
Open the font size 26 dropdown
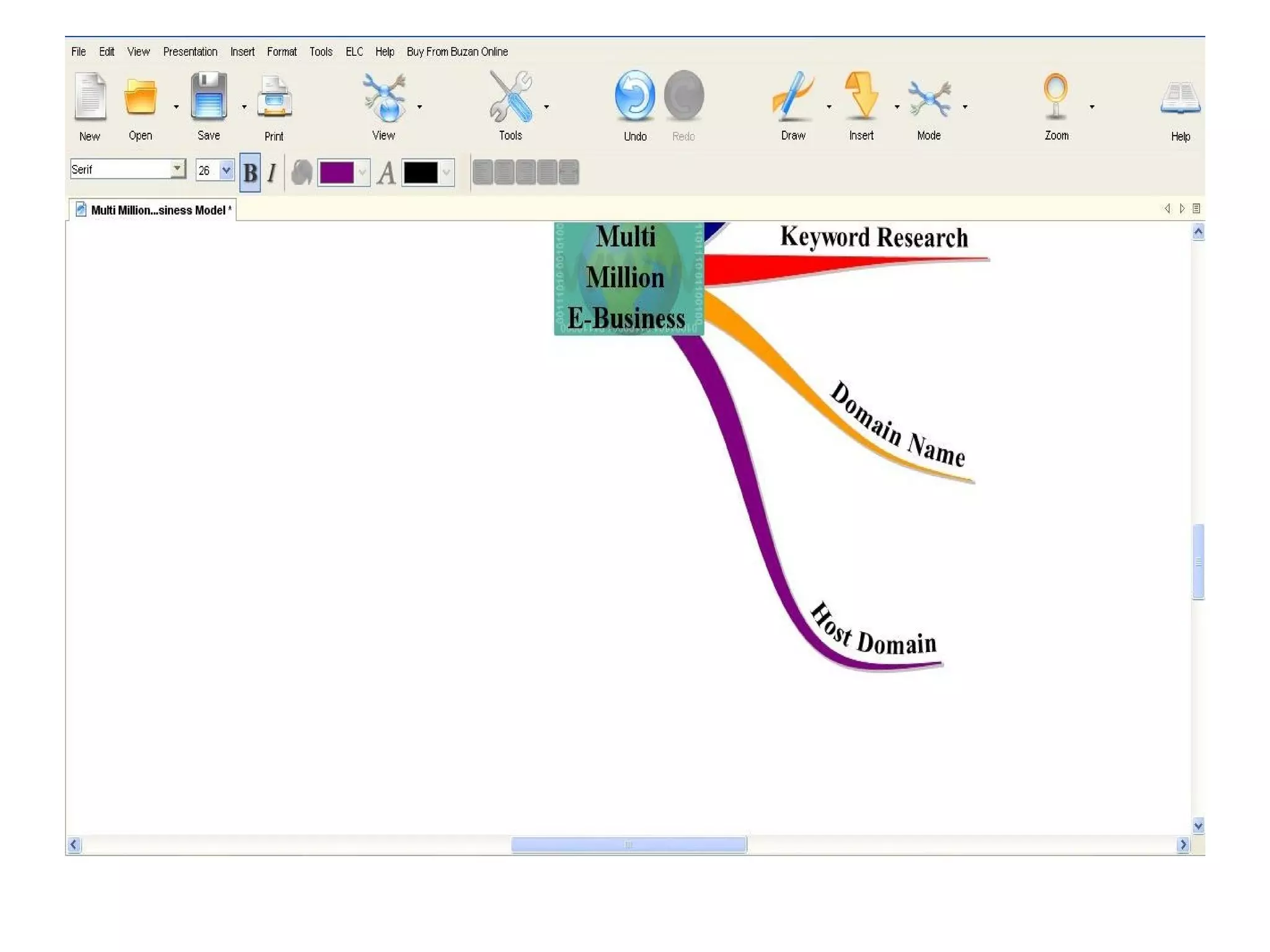pyautogui.click(x=226, y=169)
